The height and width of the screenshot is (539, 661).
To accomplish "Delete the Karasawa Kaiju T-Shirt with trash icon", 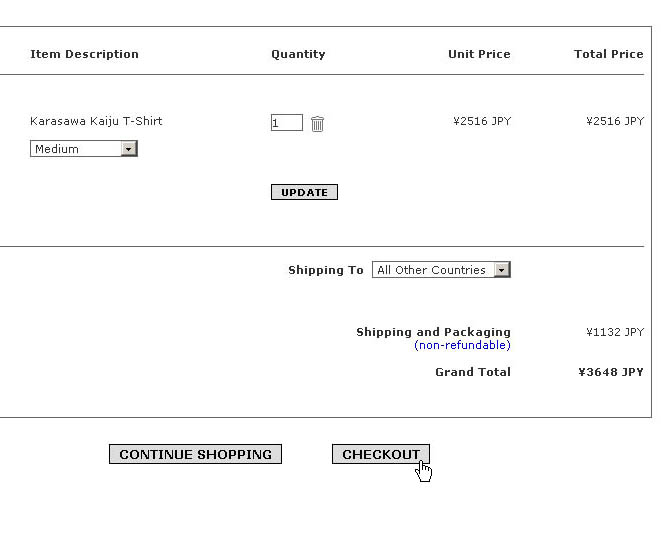I will pyautogui.click(x=317, y=123).
